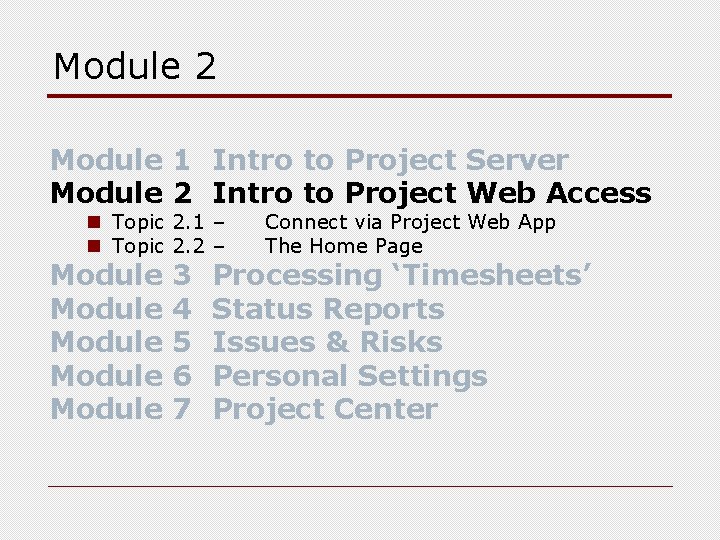
Task: Click the 'Status Reports' entry
Action: pos(329,309)
